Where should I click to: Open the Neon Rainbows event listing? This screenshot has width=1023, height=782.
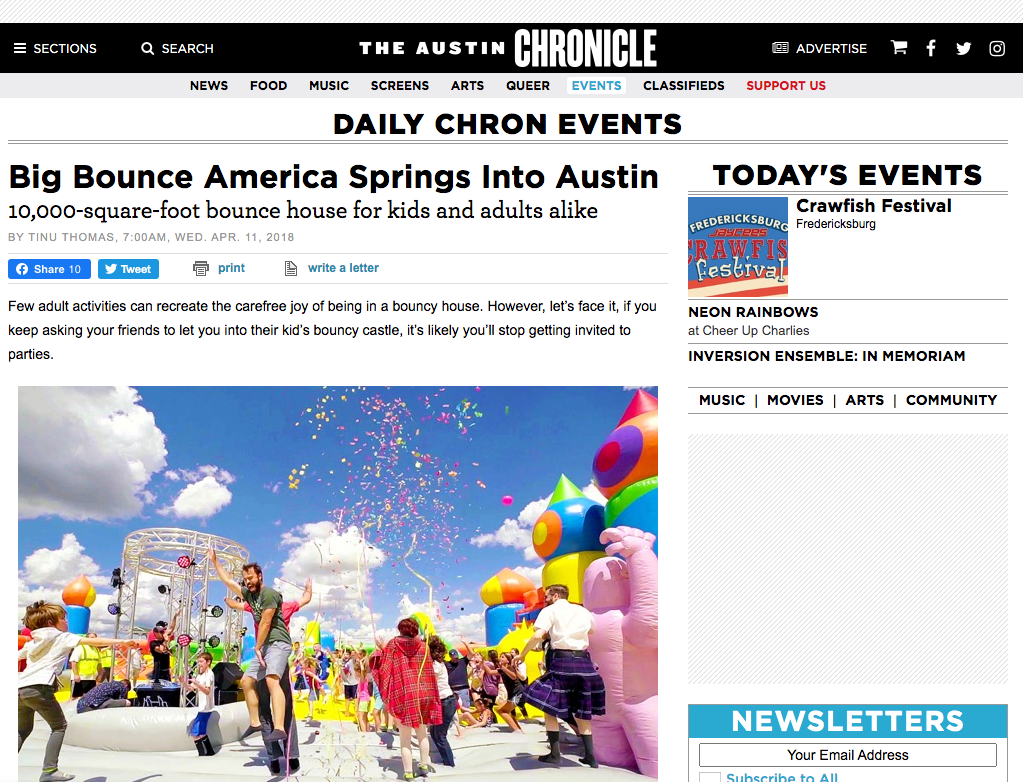[753, 312]
